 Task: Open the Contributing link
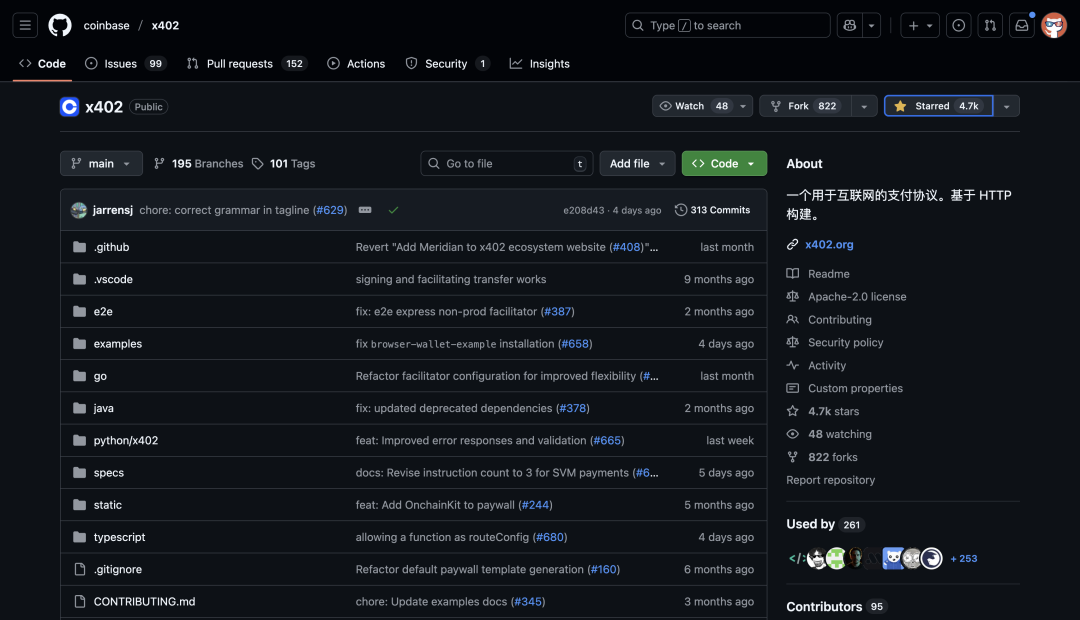[840, 320]
